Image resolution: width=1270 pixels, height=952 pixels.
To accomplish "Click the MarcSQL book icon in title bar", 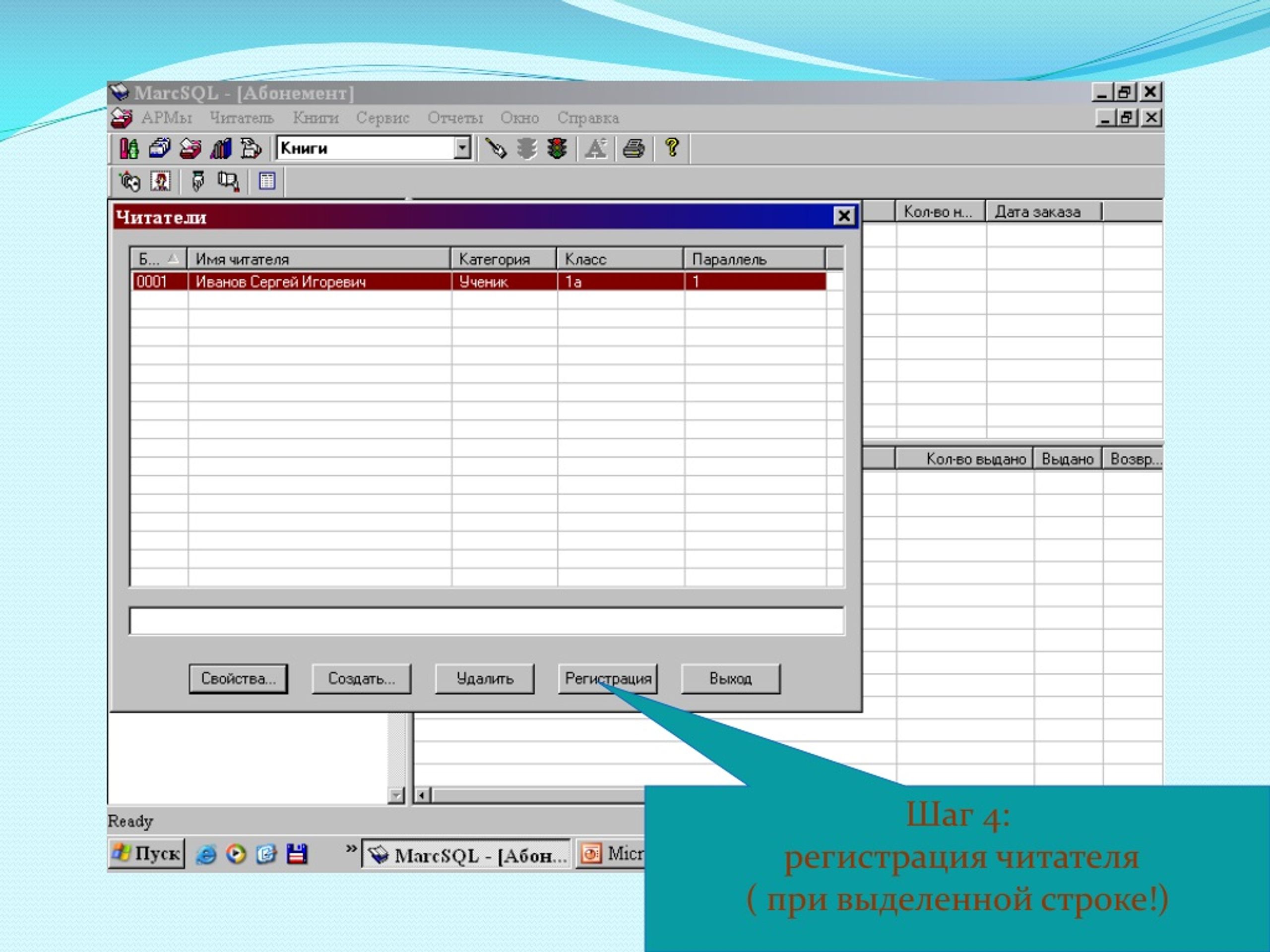I will coord(119,92).
